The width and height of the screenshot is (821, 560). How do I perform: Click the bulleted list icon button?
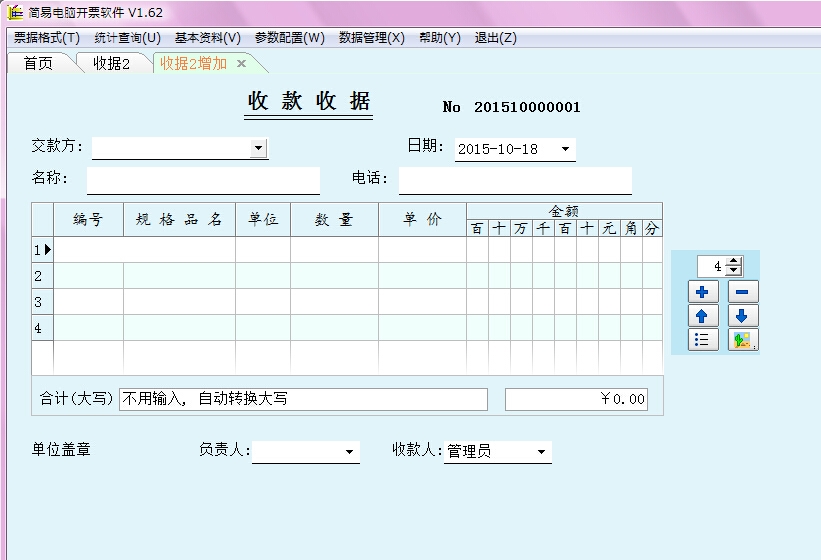point(702,340)
